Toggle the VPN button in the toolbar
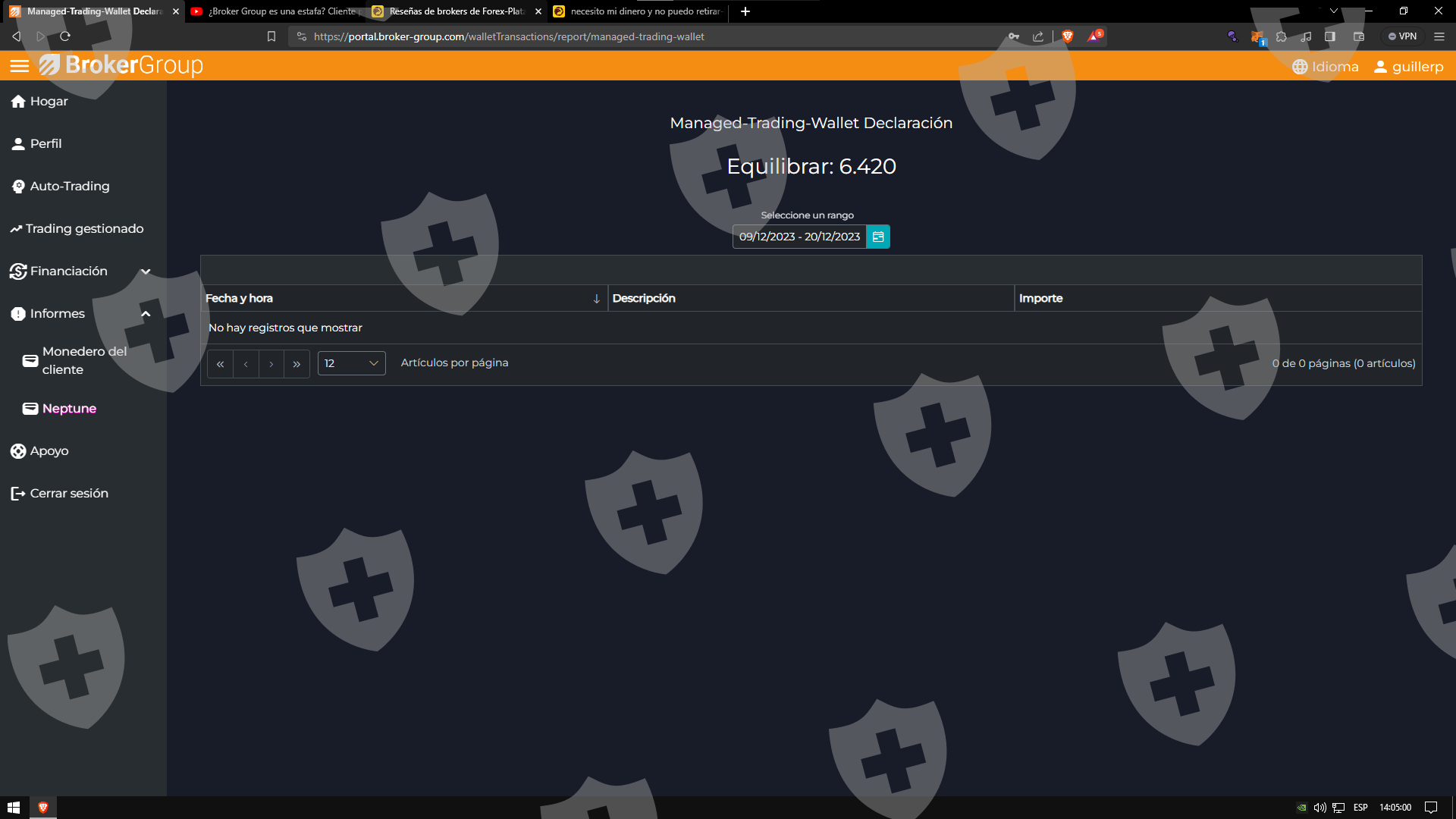This screenshot has width=1456, height=819. (1402, 36)
